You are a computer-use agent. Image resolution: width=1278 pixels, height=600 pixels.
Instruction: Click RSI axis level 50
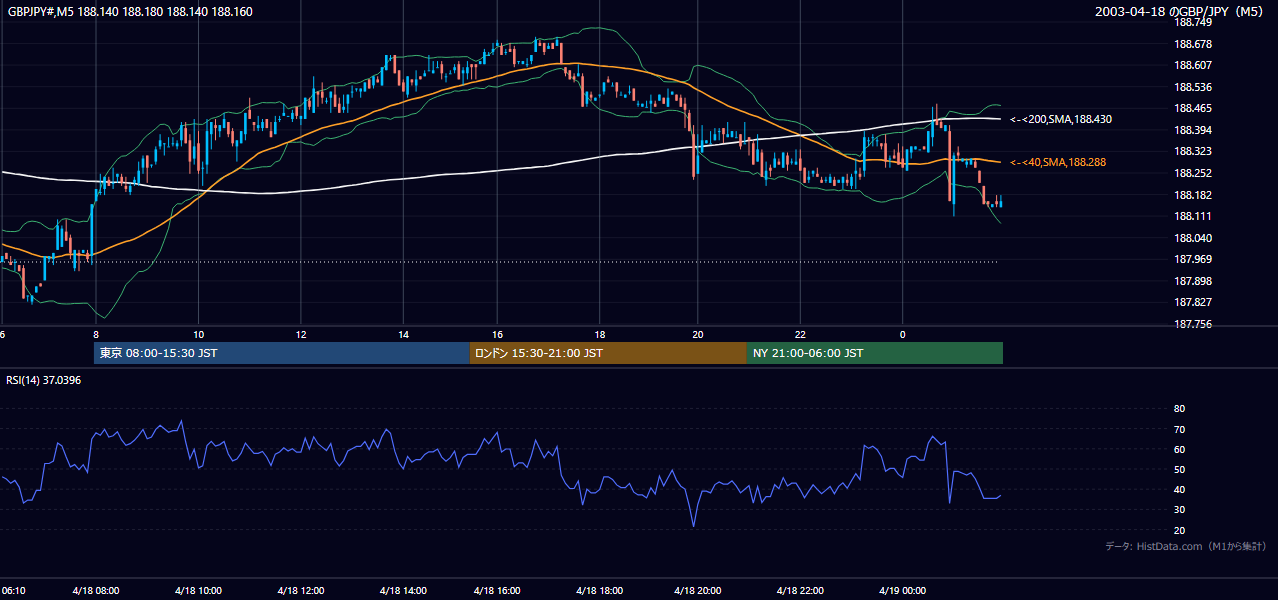click(1179, 469)
